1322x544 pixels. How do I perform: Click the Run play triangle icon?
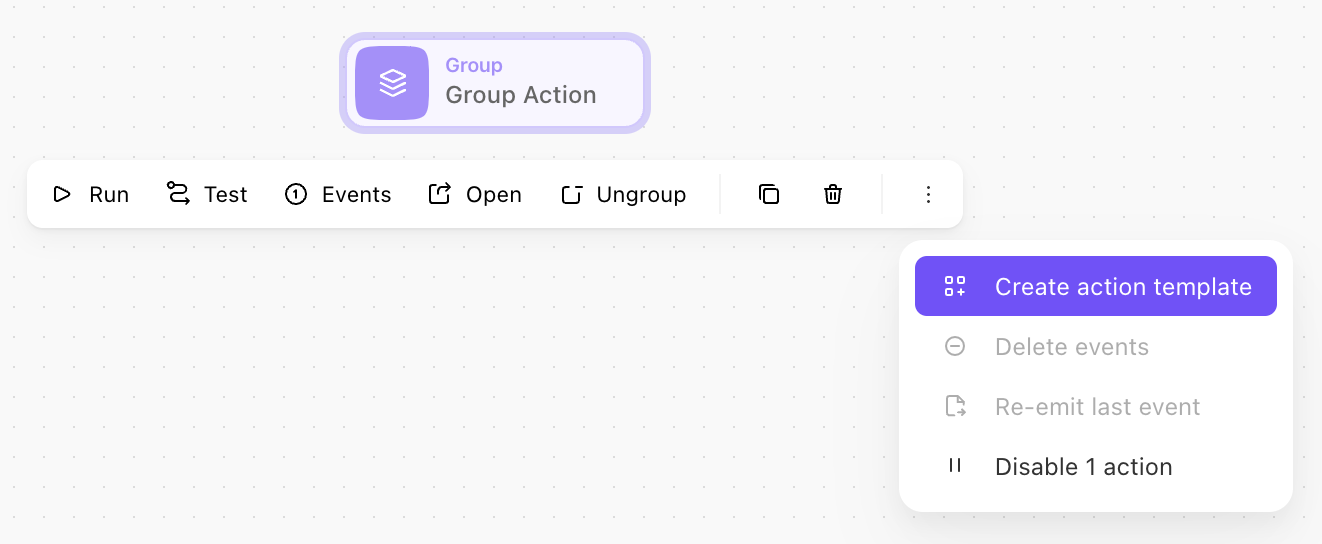pyautogui.click(x=62, y=194)
